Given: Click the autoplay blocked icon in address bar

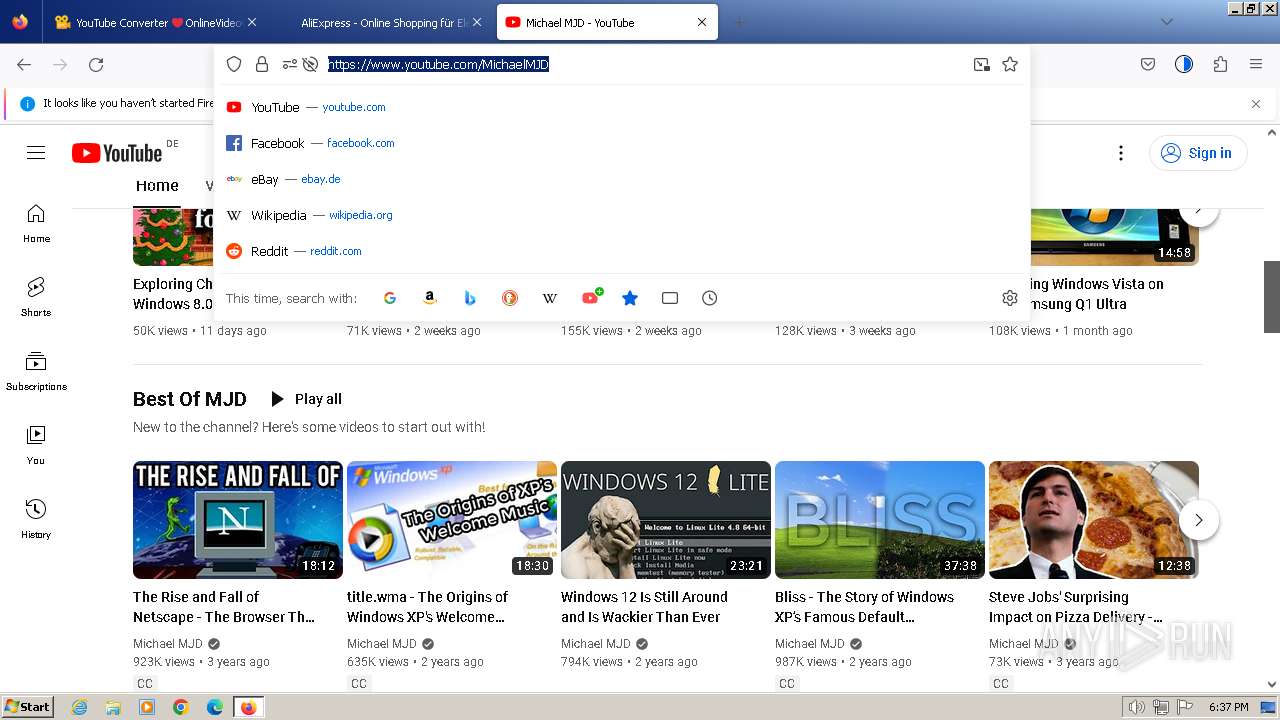Looking at the screenshot, I should point(310,64).
